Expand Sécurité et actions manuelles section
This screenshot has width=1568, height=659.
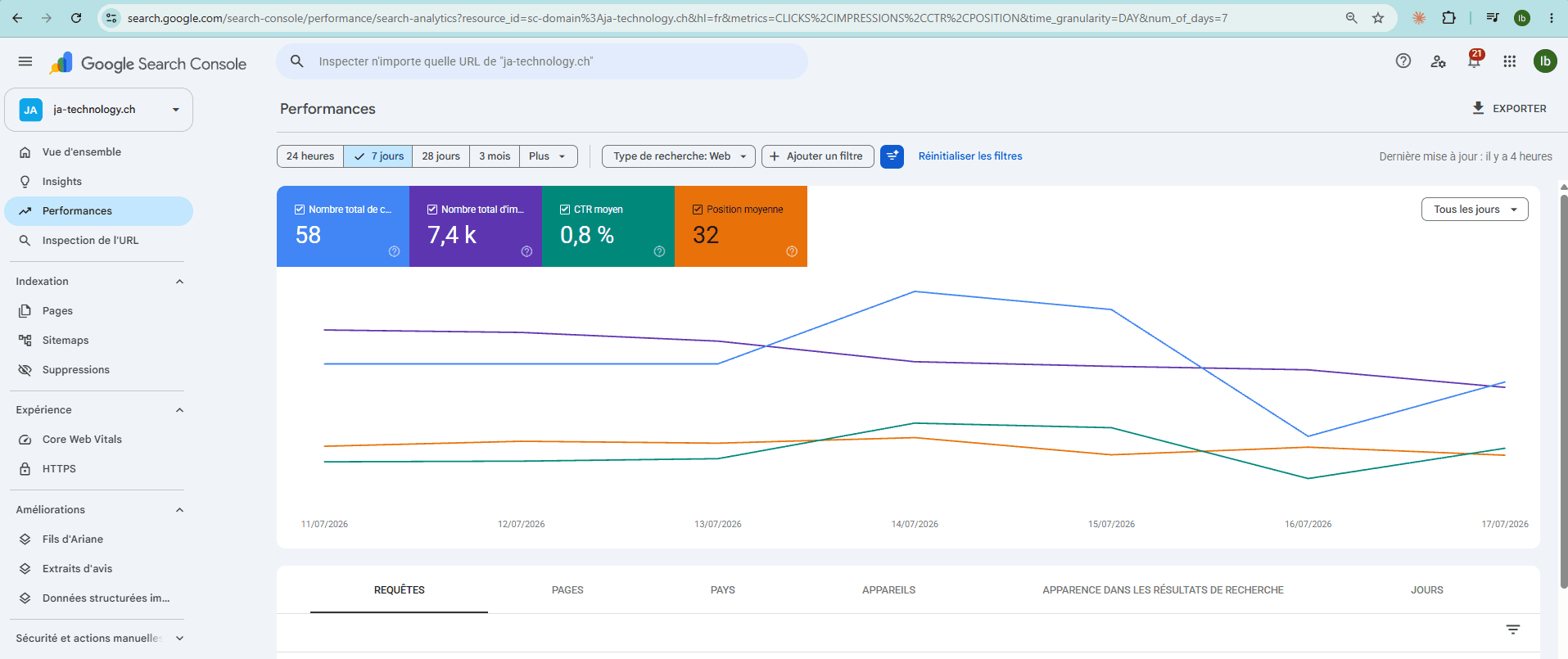[x=179, y=639]
